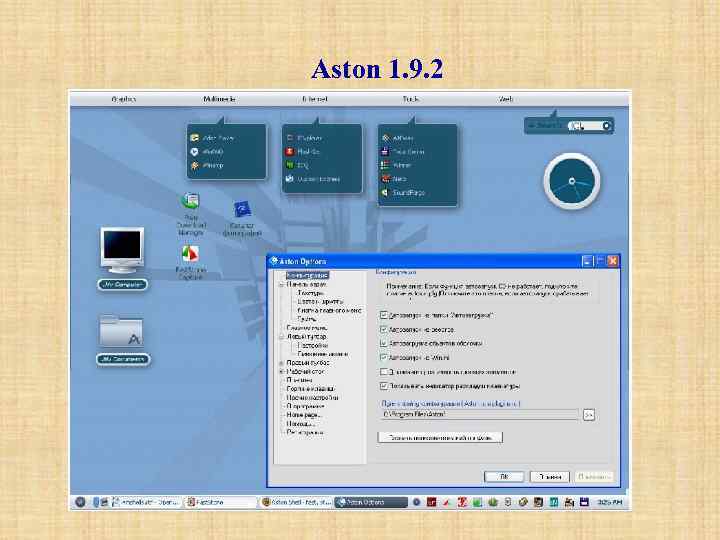Launch IExplorer from the Internet popup
Viewport: 720px width, 540px height.
tap(304, 138)
